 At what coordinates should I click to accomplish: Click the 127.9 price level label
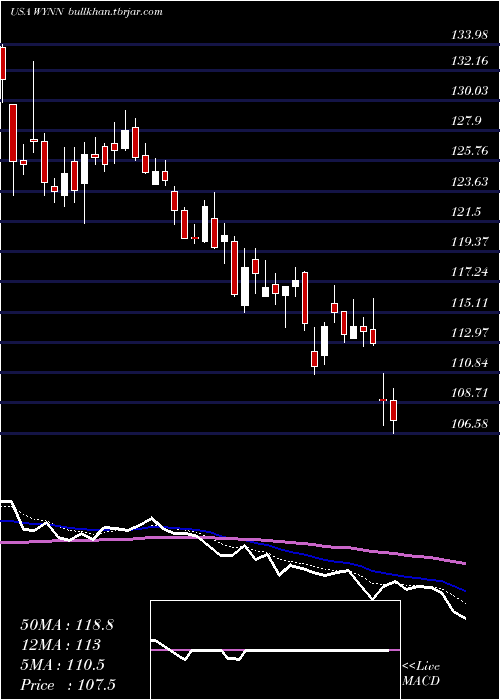466,121
